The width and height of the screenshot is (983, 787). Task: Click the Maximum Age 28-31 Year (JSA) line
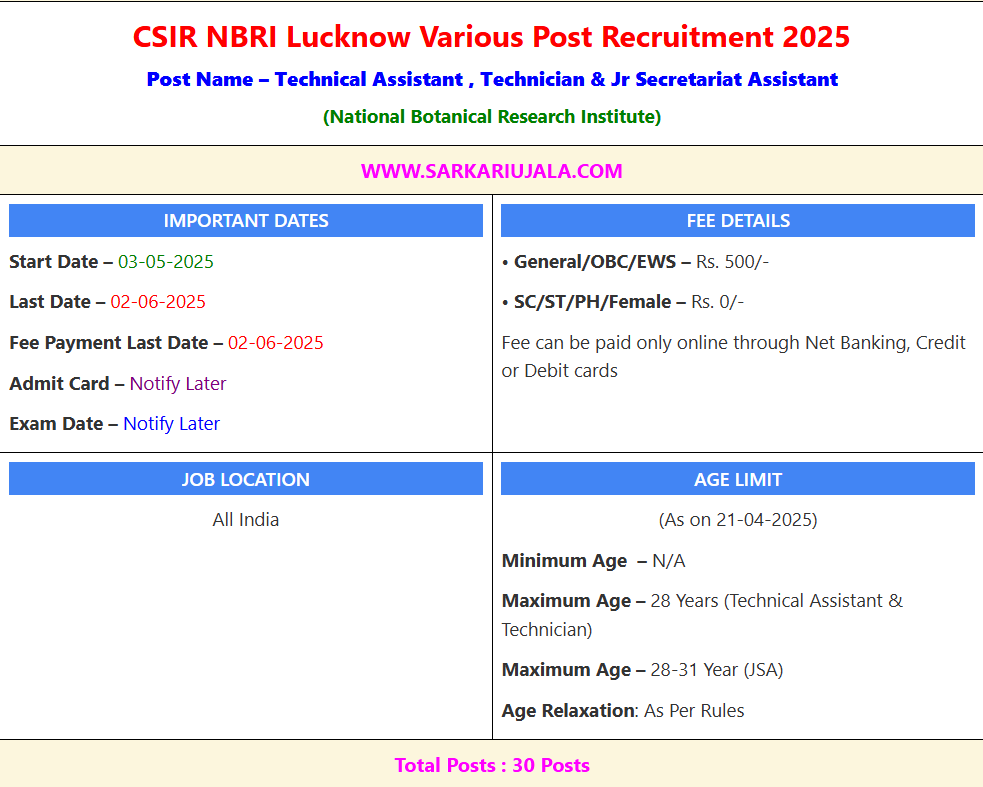642,670
